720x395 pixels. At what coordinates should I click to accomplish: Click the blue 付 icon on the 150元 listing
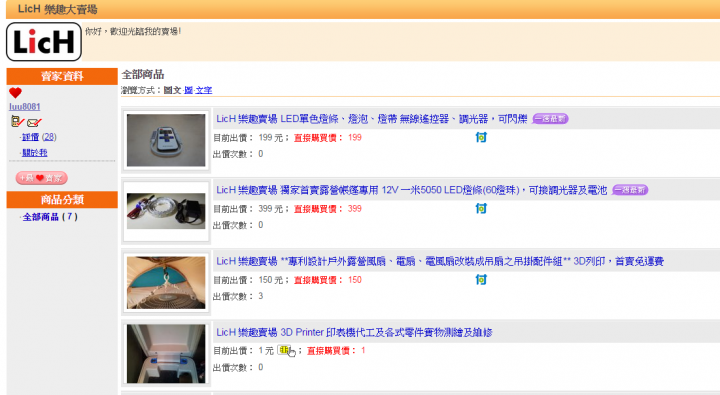(x=481, y=280)
